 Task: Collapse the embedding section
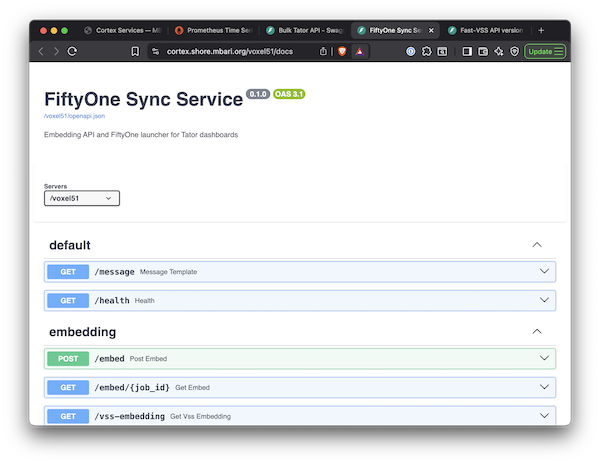(537, 332)
